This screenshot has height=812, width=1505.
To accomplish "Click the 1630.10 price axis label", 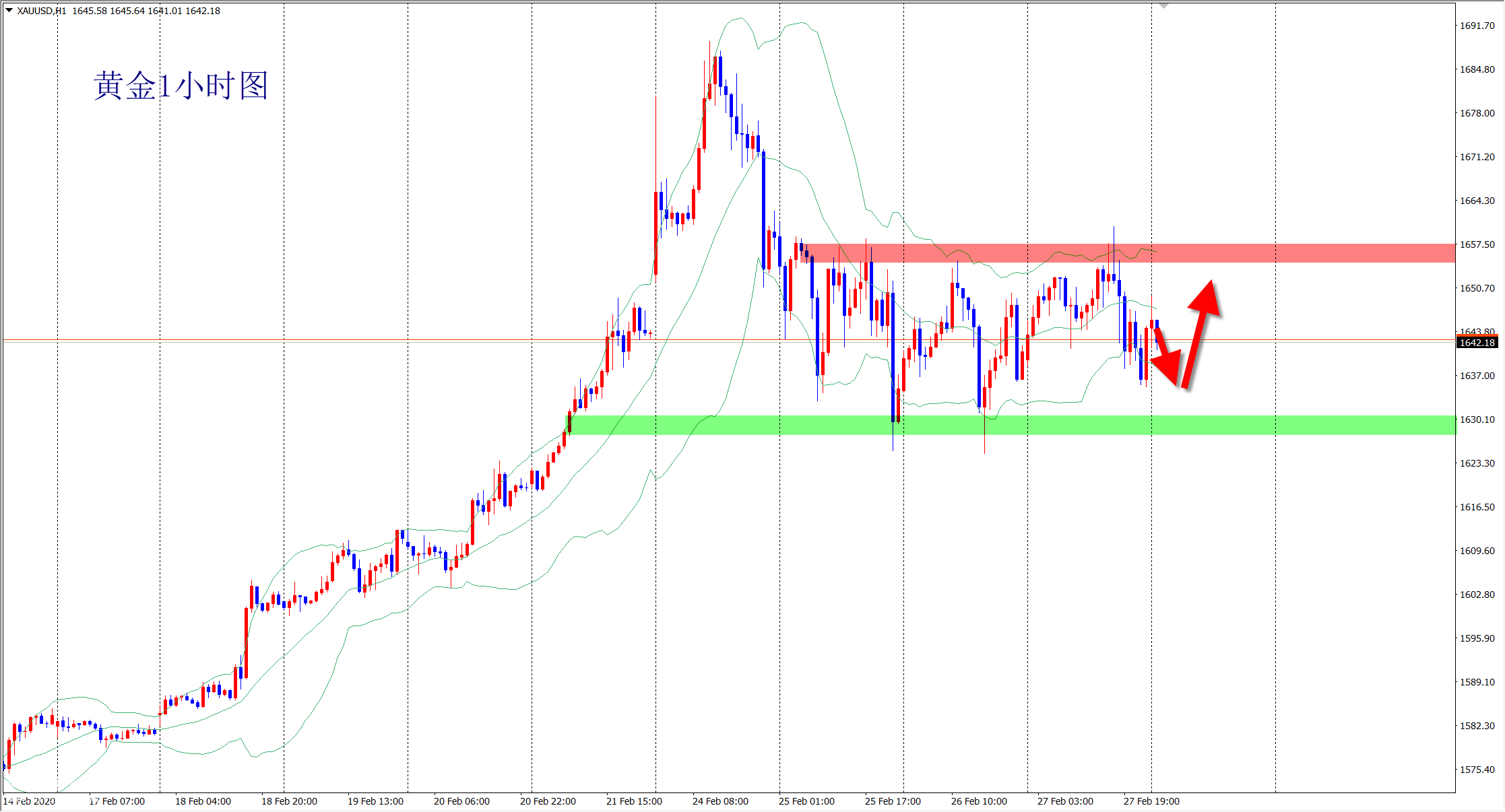I will pos(1477,419).
